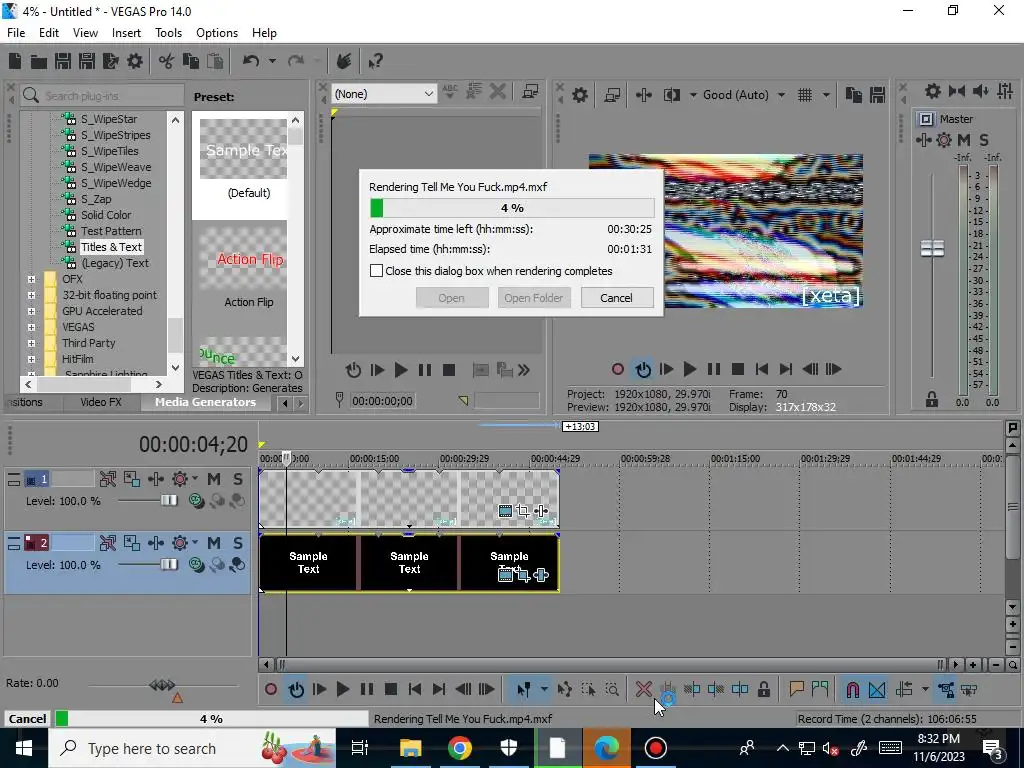Viewport: 1024px width, 768px height.
Task: Click Stop button in timeline transport
Action: (391, 689)
